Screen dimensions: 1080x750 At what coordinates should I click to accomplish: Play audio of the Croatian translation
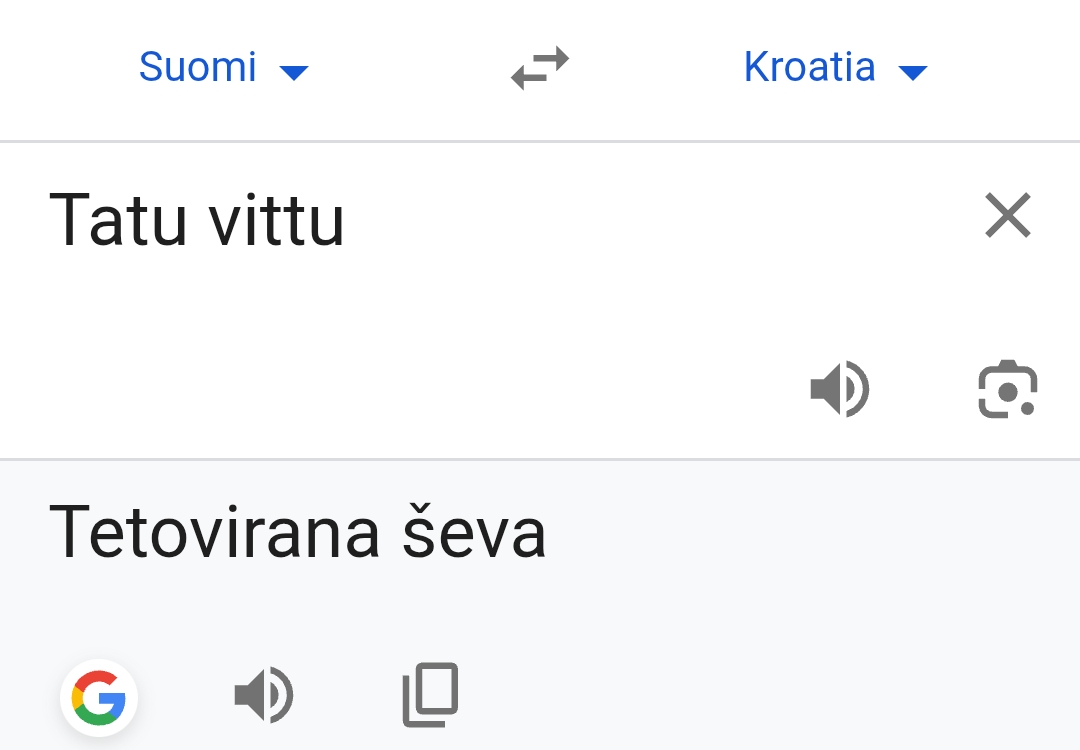point(264,695)
